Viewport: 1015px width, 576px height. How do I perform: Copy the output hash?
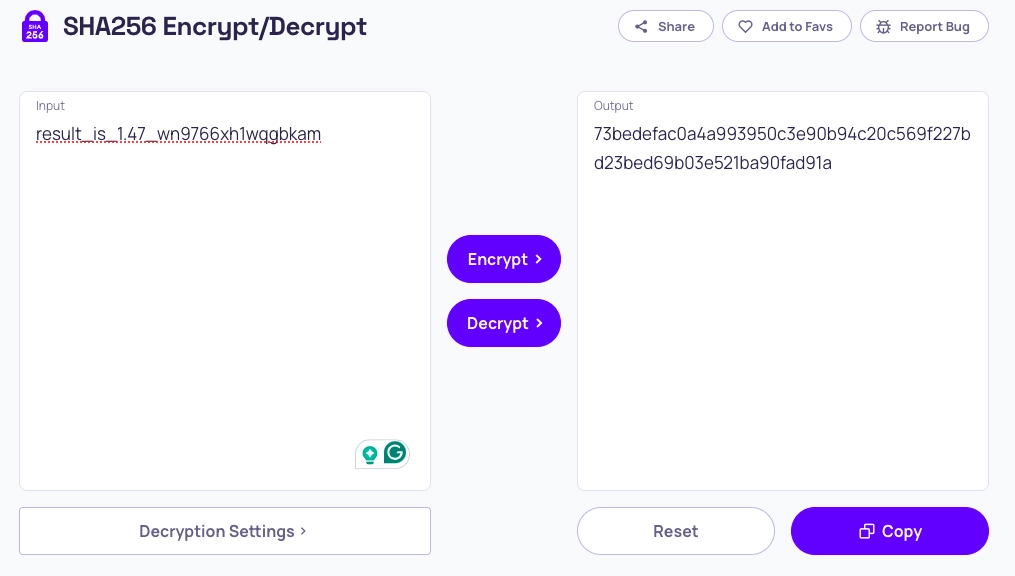click(890, 531)
